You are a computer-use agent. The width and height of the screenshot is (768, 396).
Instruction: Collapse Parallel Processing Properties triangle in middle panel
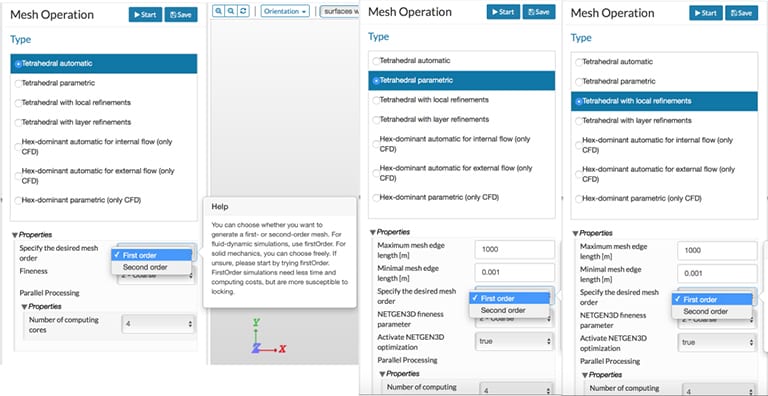pos(383,373)
